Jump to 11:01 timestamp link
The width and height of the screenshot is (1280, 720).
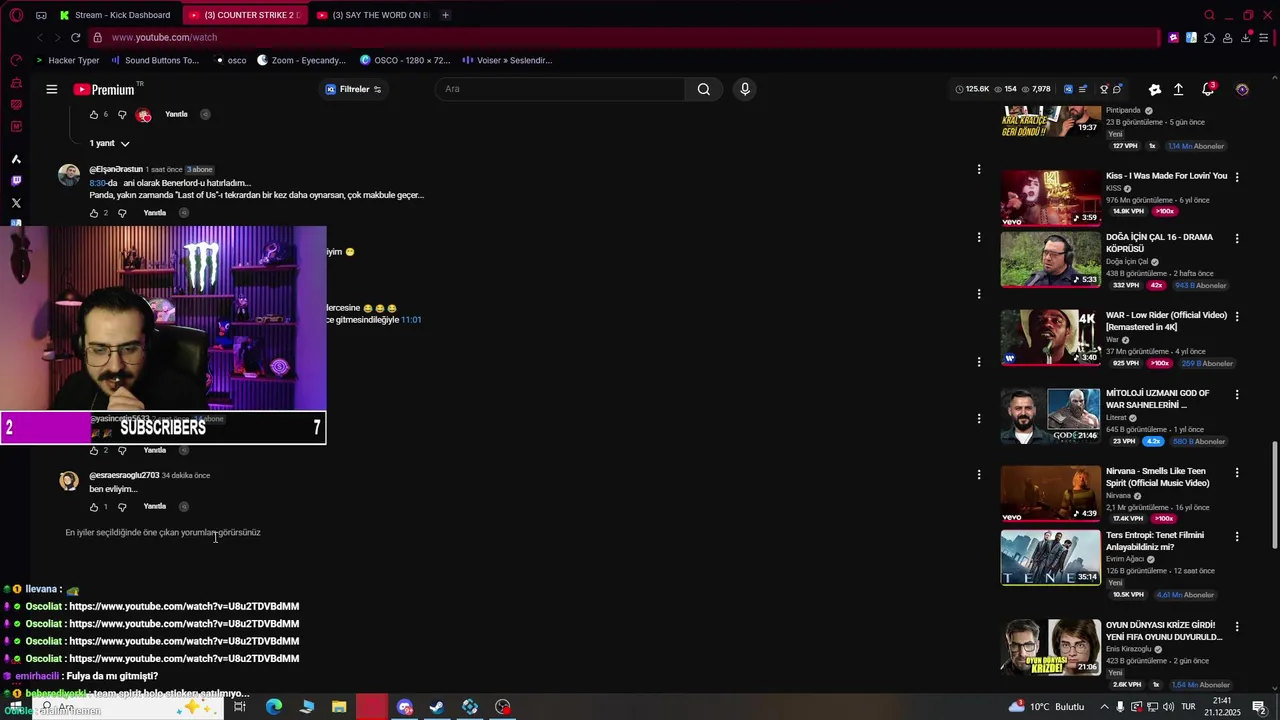(x=411, y=320)
